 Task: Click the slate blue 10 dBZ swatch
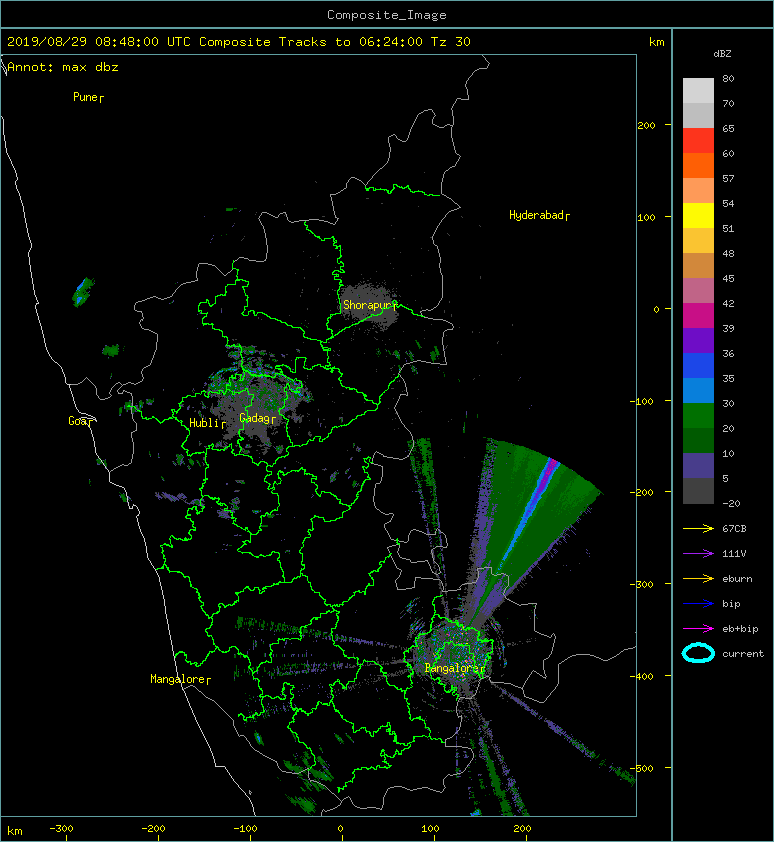(x=698, y=465)
